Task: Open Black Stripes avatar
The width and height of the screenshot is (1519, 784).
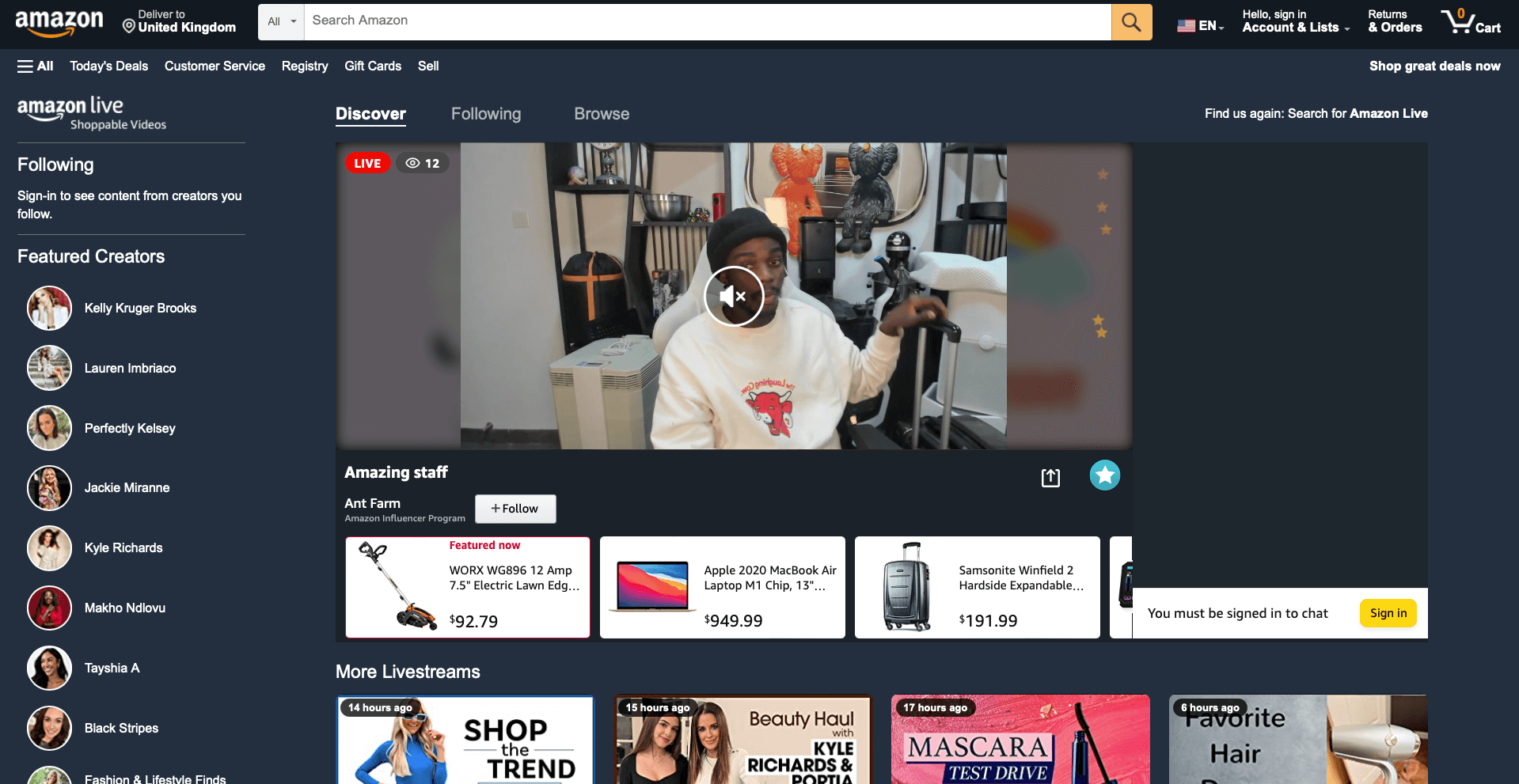Action: point(49,728)
